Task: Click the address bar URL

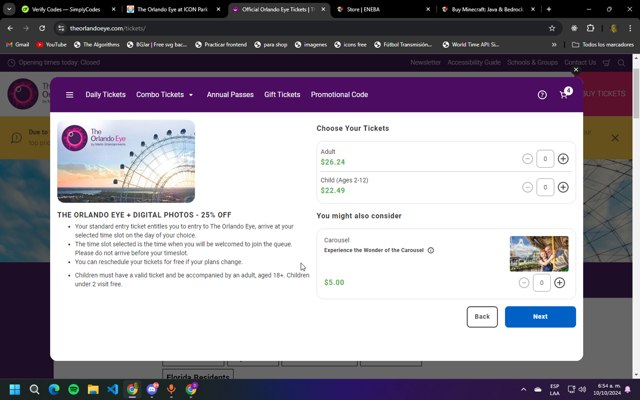Action: coord(107,29)
